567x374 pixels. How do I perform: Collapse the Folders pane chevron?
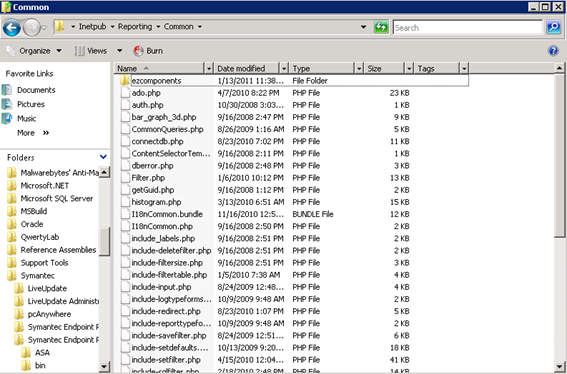point(103,157)
